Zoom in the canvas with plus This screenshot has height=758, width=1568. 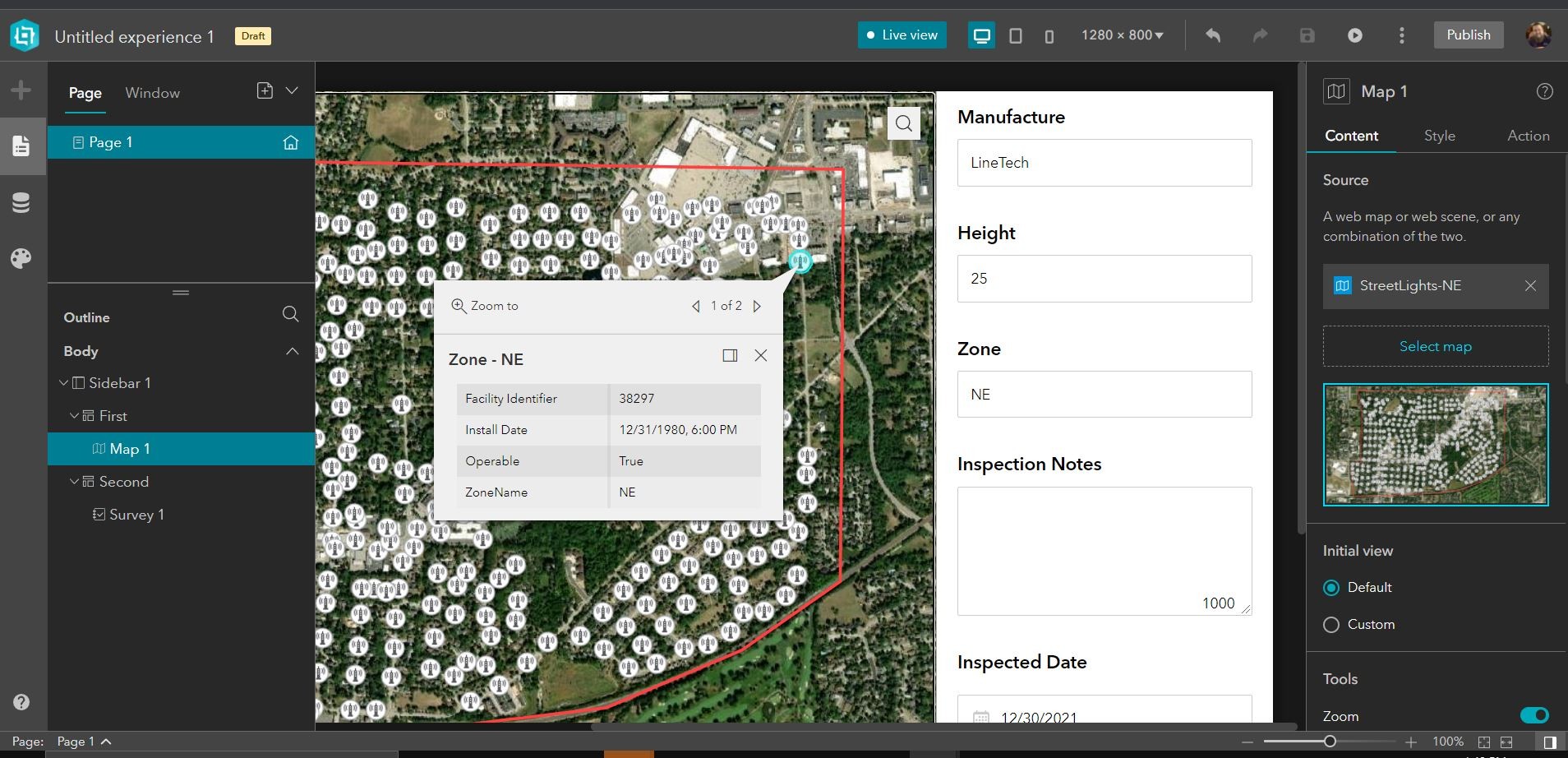pyautogui.click(x=1411, y=742)
